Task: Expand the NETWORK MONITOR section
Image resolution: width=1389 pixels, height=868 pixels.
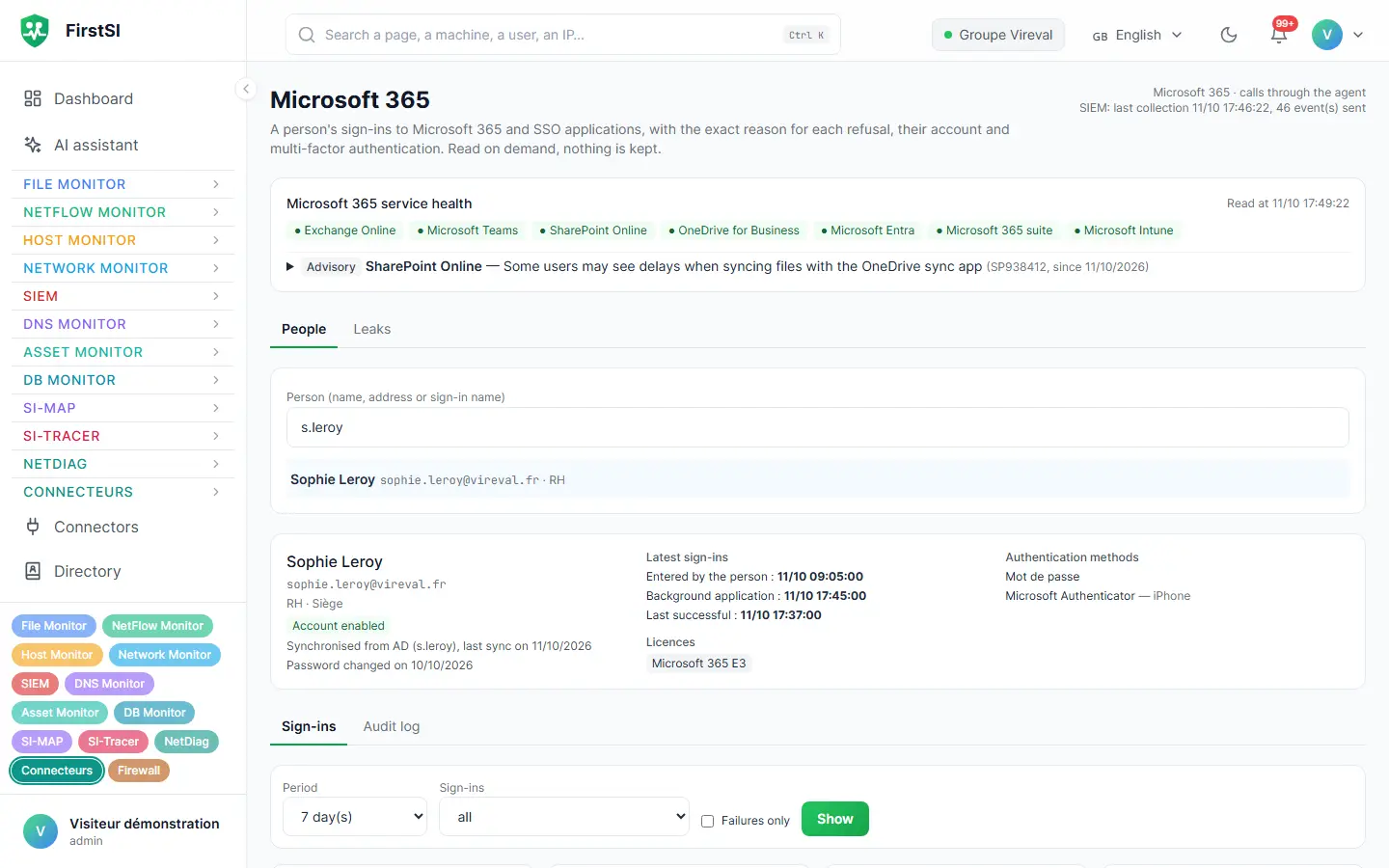Action: (123, 268)
